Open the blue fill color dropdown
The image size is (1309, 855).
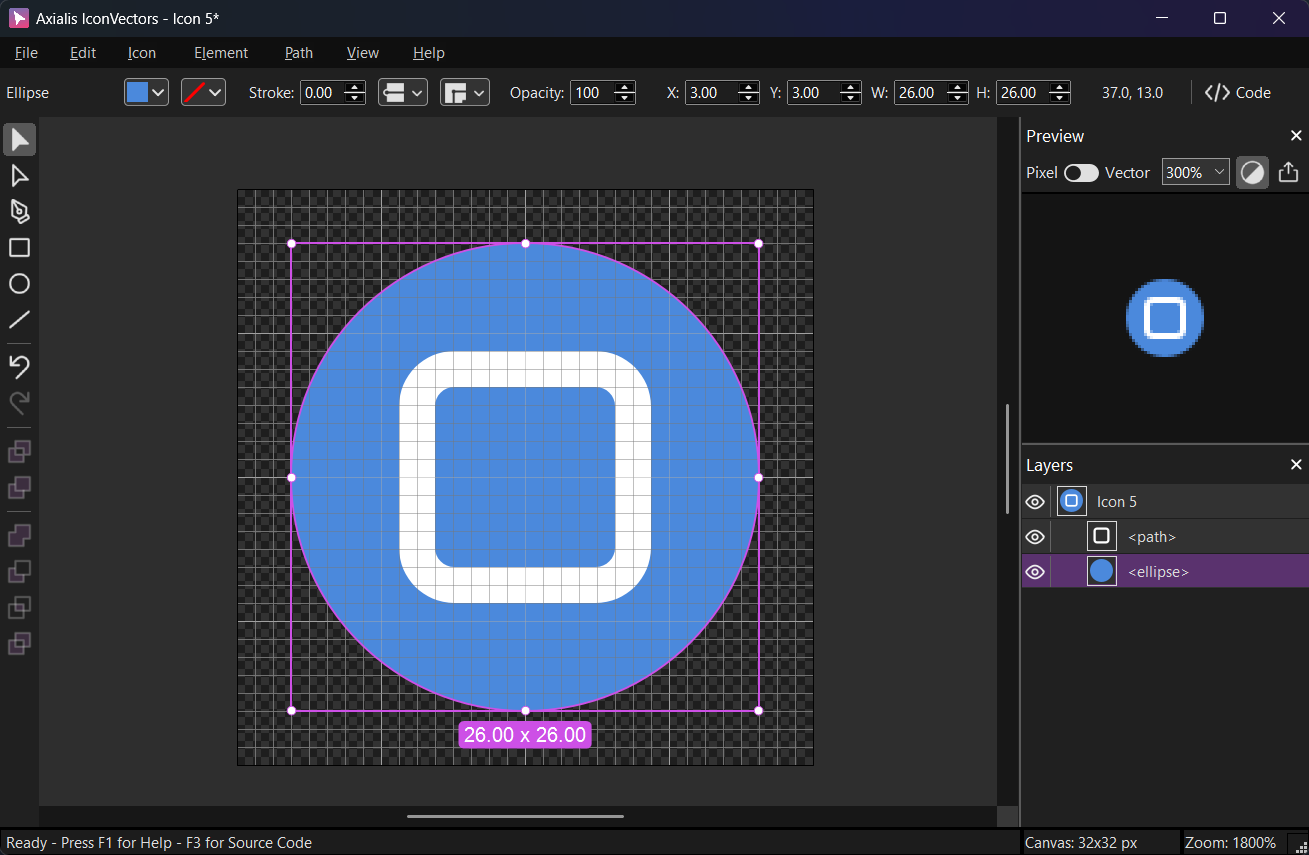tap(146, 93)
